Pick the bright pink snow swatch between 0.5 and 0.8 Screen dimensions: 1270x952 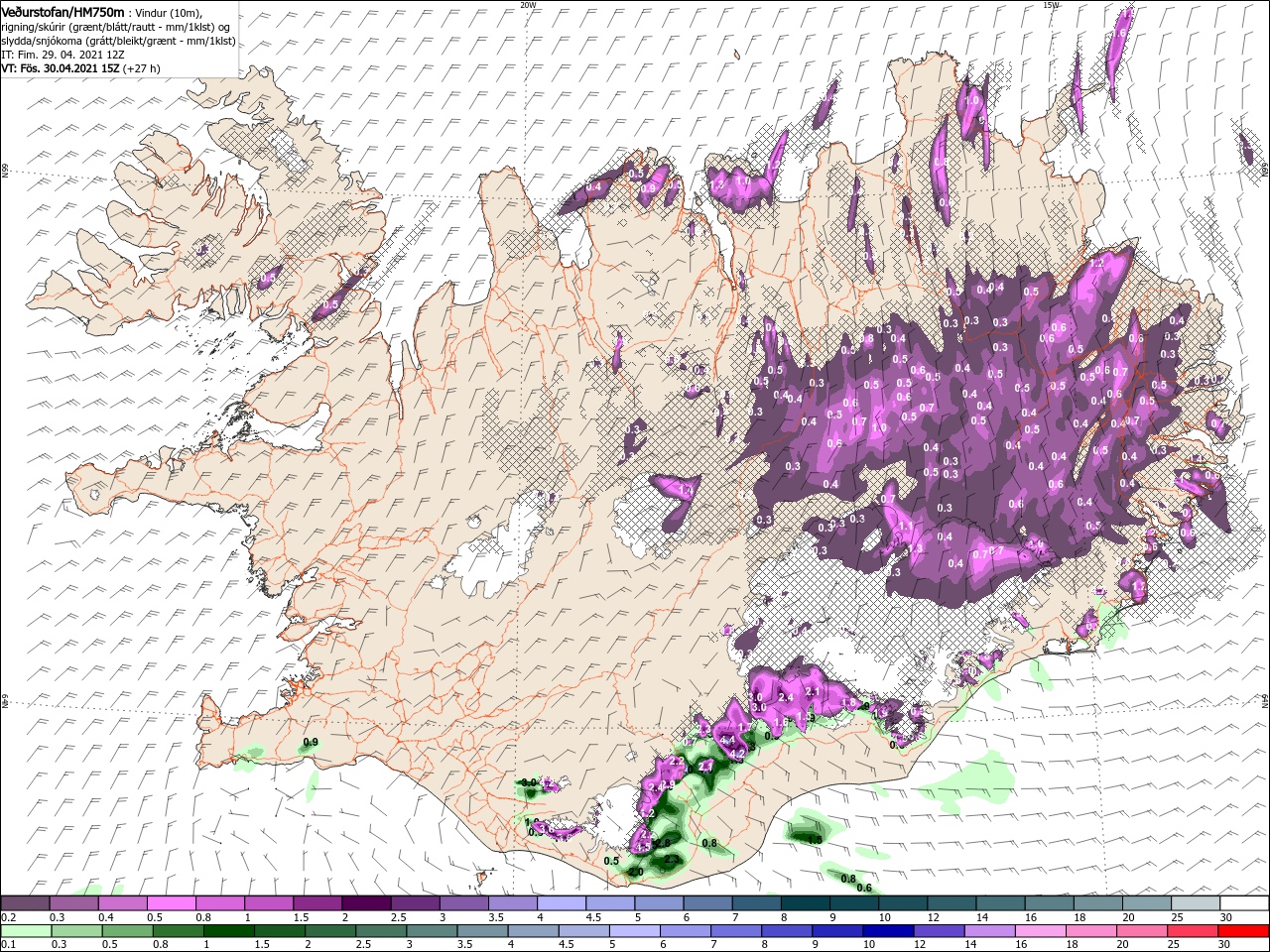[171, 903]
